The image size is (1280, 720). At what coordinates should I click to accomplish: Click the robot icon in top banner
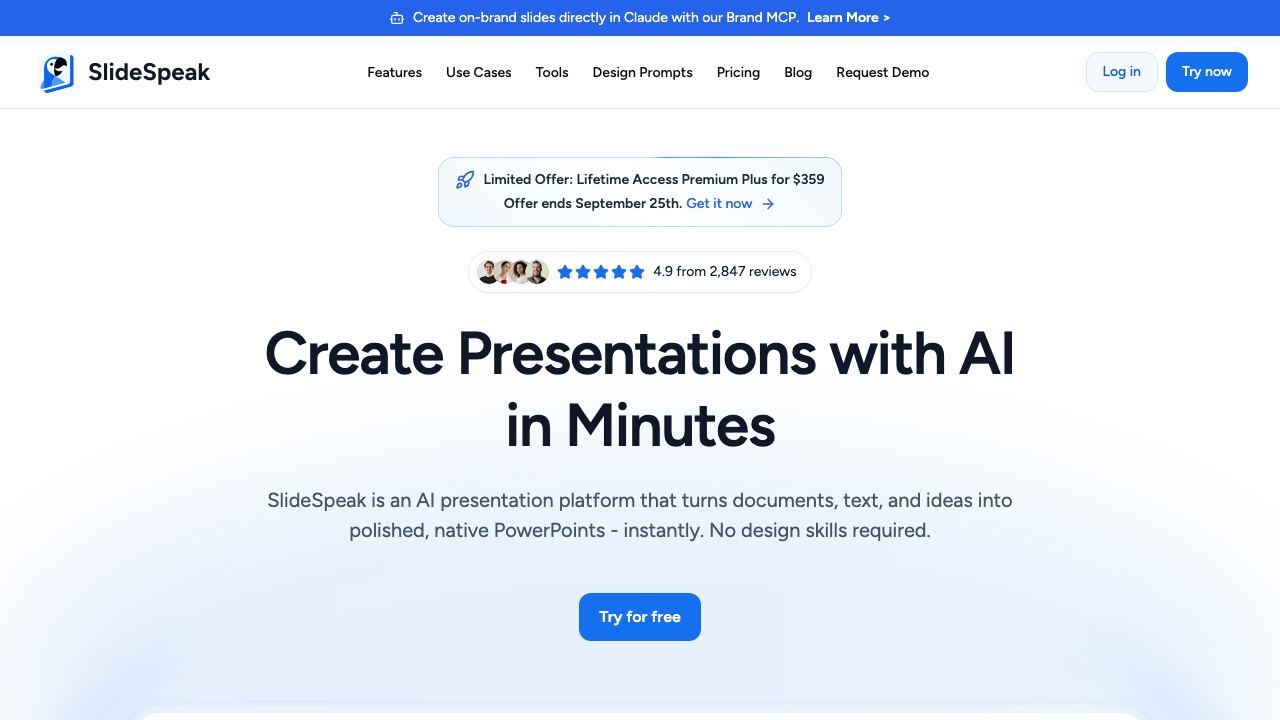397,18
